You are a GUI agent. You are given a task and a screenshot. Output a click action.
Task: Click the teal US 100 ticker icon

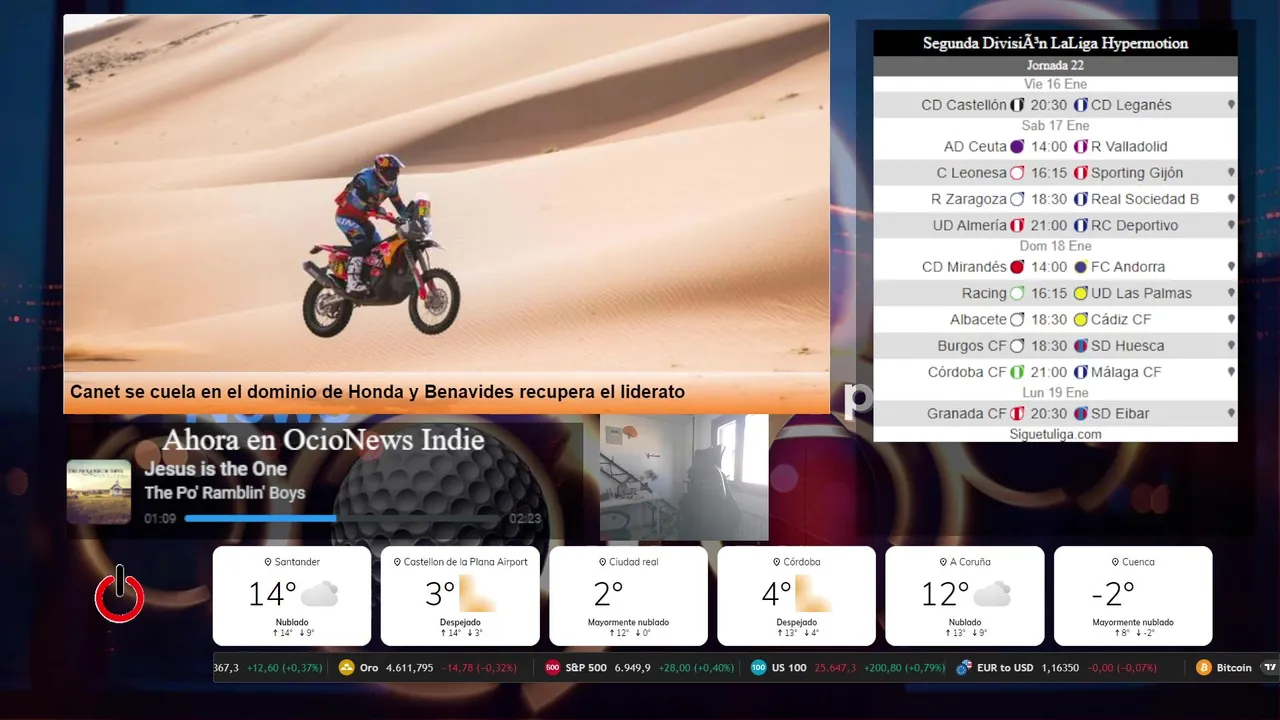[x=759, y=667]
